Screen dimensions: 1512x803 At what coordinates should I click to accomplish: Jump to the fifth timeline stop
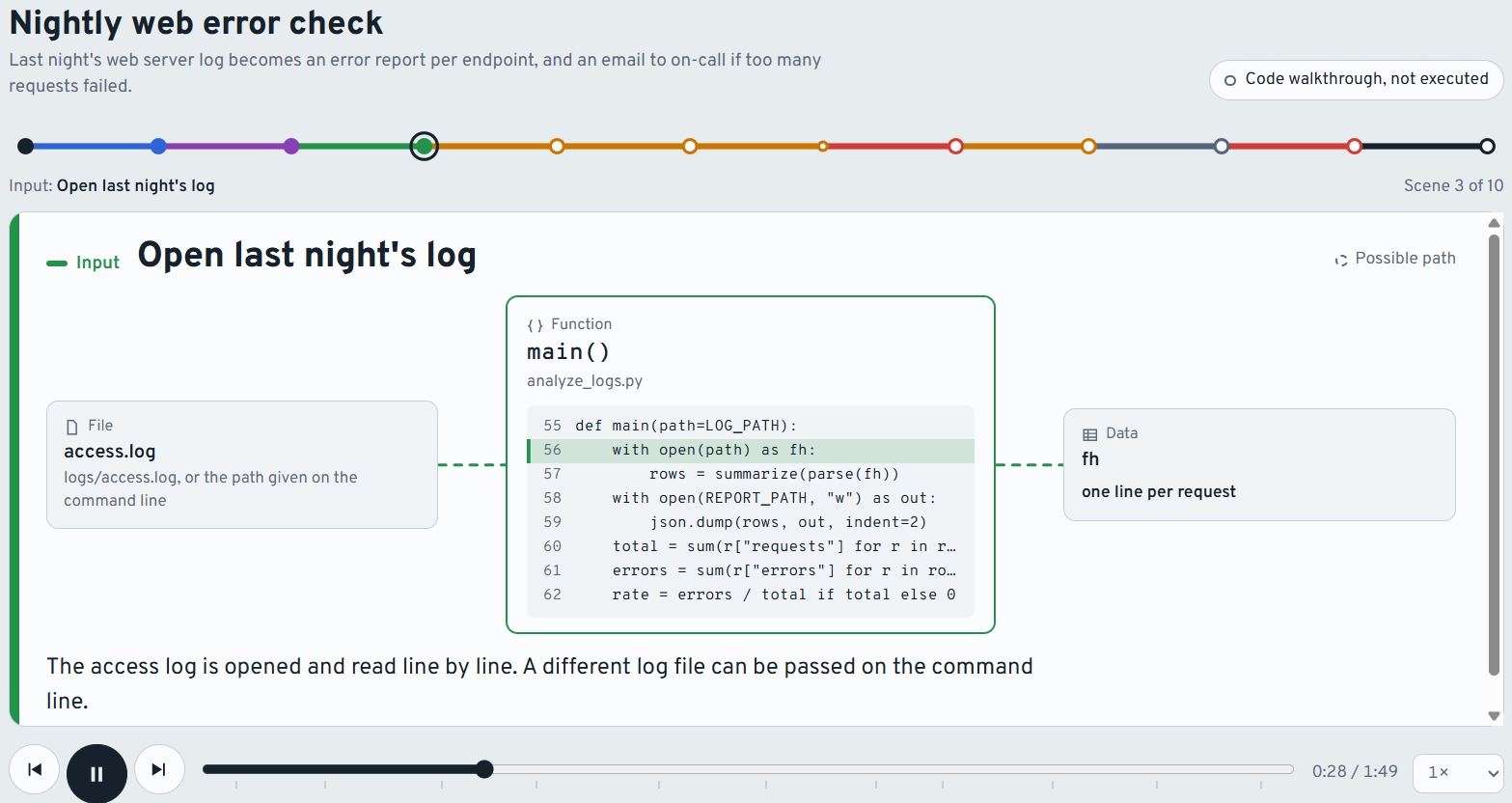click(557, 147)
